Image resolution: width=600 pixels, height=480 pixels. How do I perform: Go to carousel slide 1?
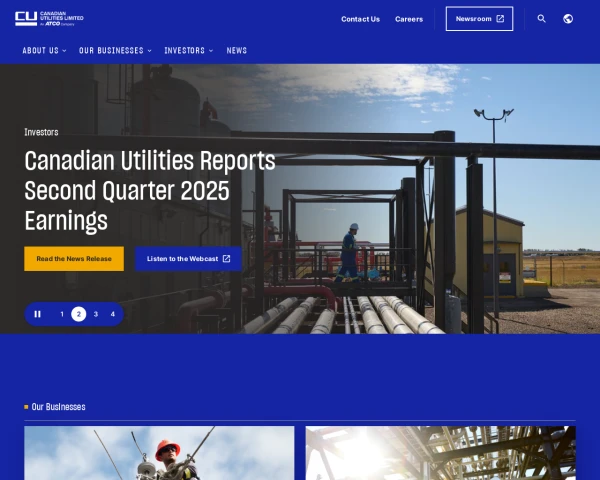click(62, 314)
